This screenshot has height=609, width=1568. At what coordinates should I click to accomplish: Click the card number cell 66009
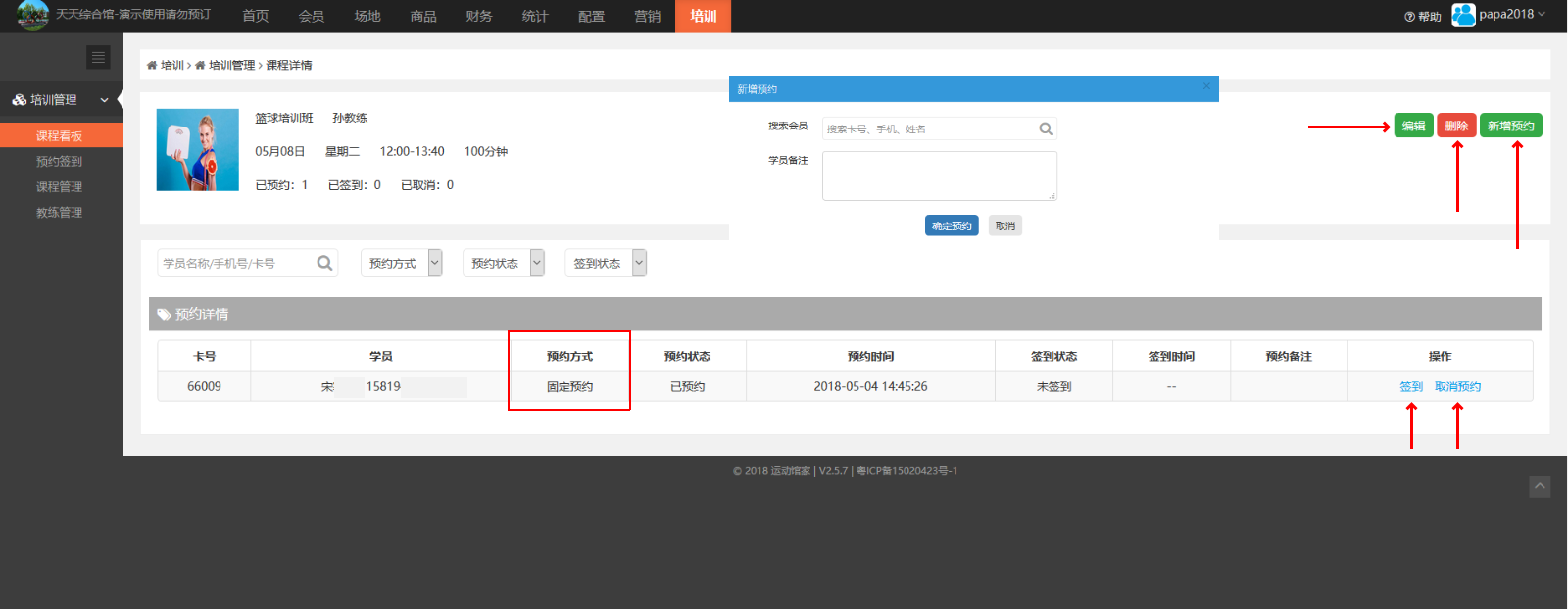point(204,386)
